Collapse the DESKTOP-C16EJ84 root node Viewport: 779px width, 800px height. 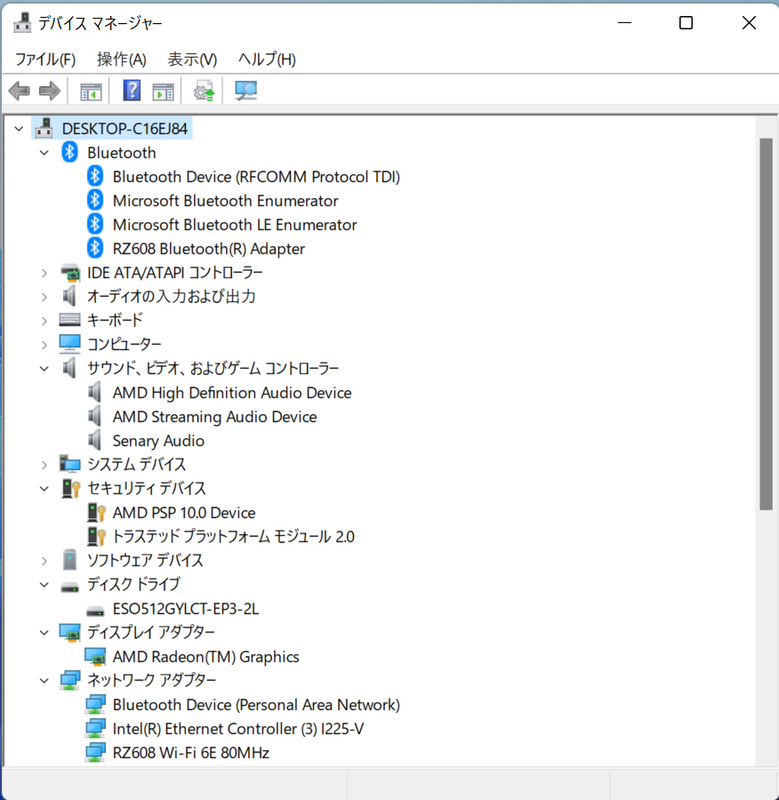pos(19,129)
